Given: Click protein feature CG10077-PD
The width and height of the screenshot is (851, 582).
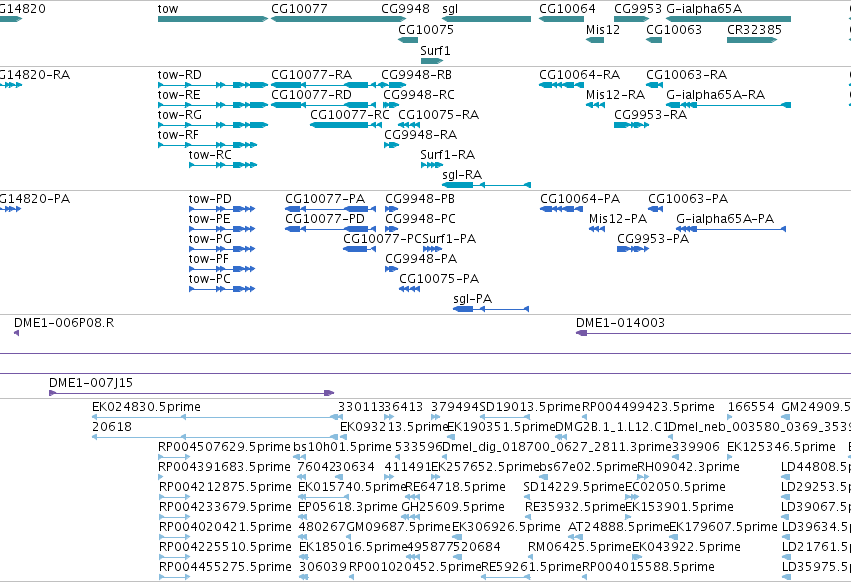Looking at the screenshot, I should 331,229.
